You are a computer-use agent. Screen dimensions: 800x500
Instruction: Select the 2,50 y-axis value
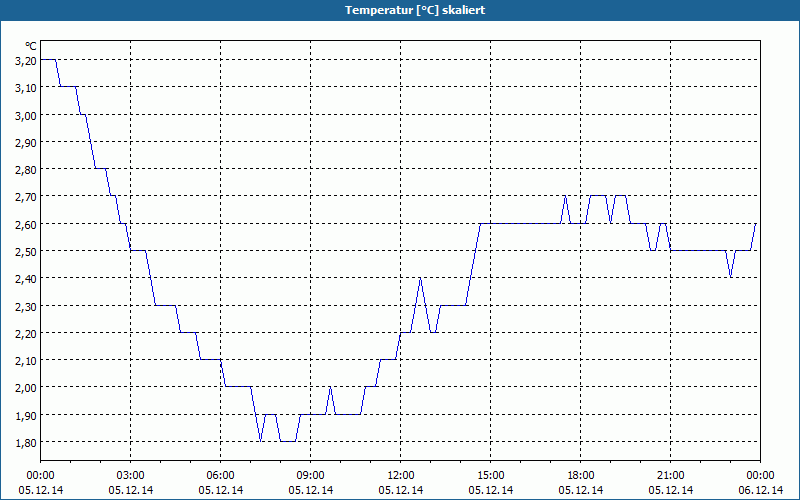tap(26, 252)
